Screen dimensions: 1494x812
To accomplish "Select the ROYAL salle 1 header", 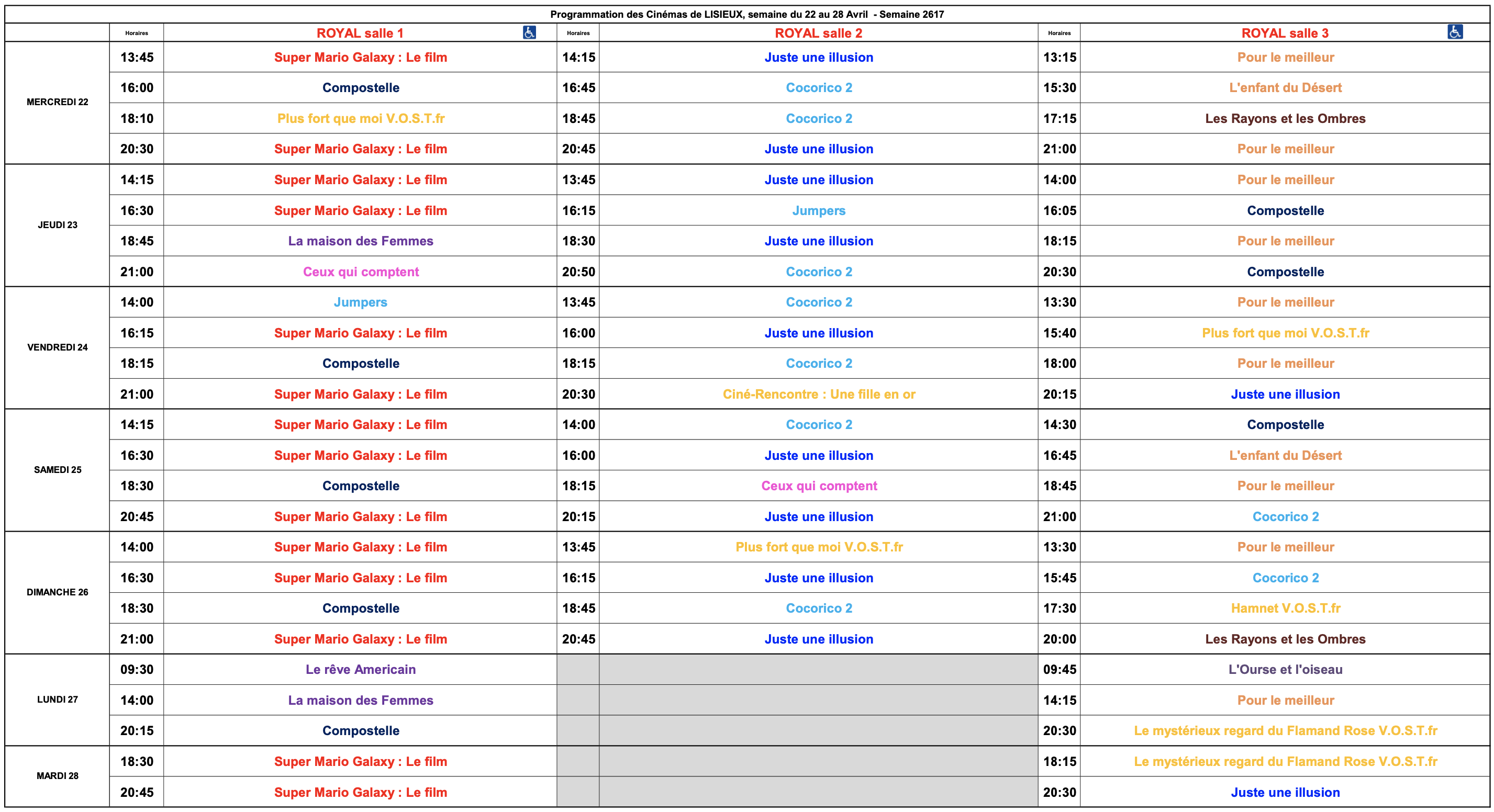I will pos(360,33).
